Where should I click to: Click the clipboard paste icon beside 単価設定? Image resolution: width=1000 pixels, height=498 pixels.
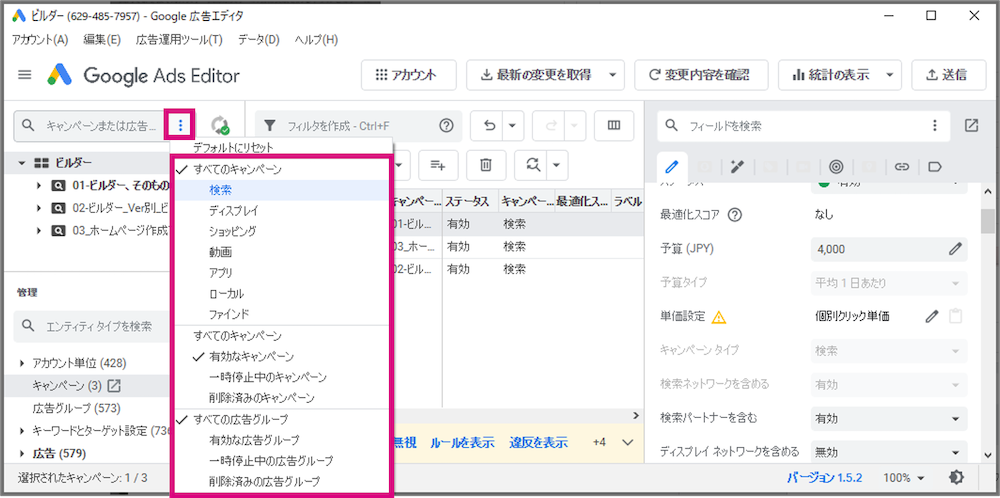pos(955,316)
